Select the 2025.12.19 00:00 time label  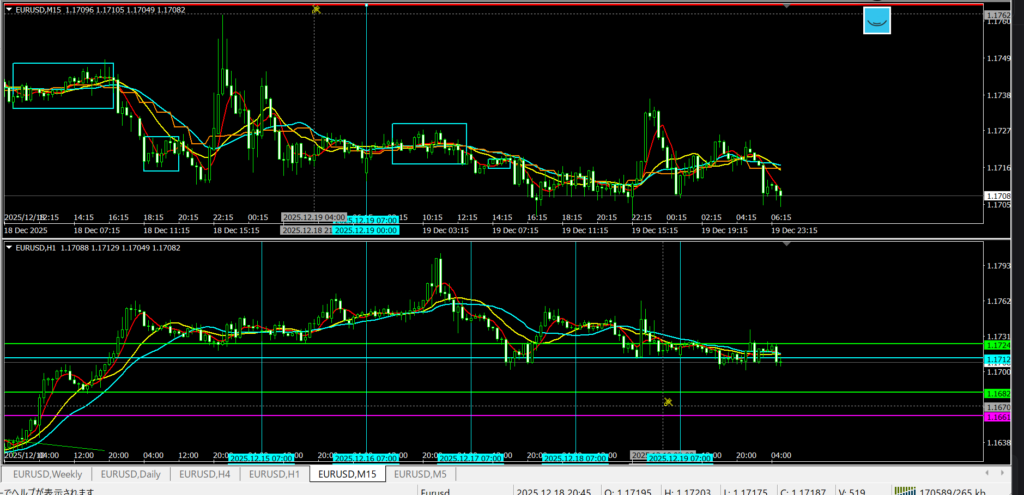tap(365, 230)
